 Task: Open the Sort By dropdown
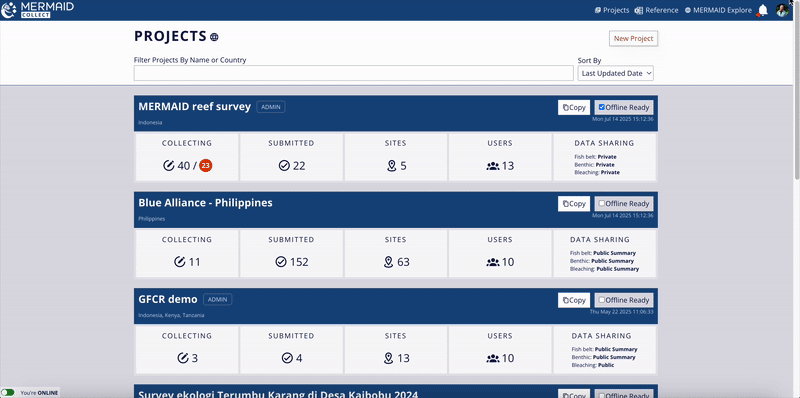pos(615,73)
